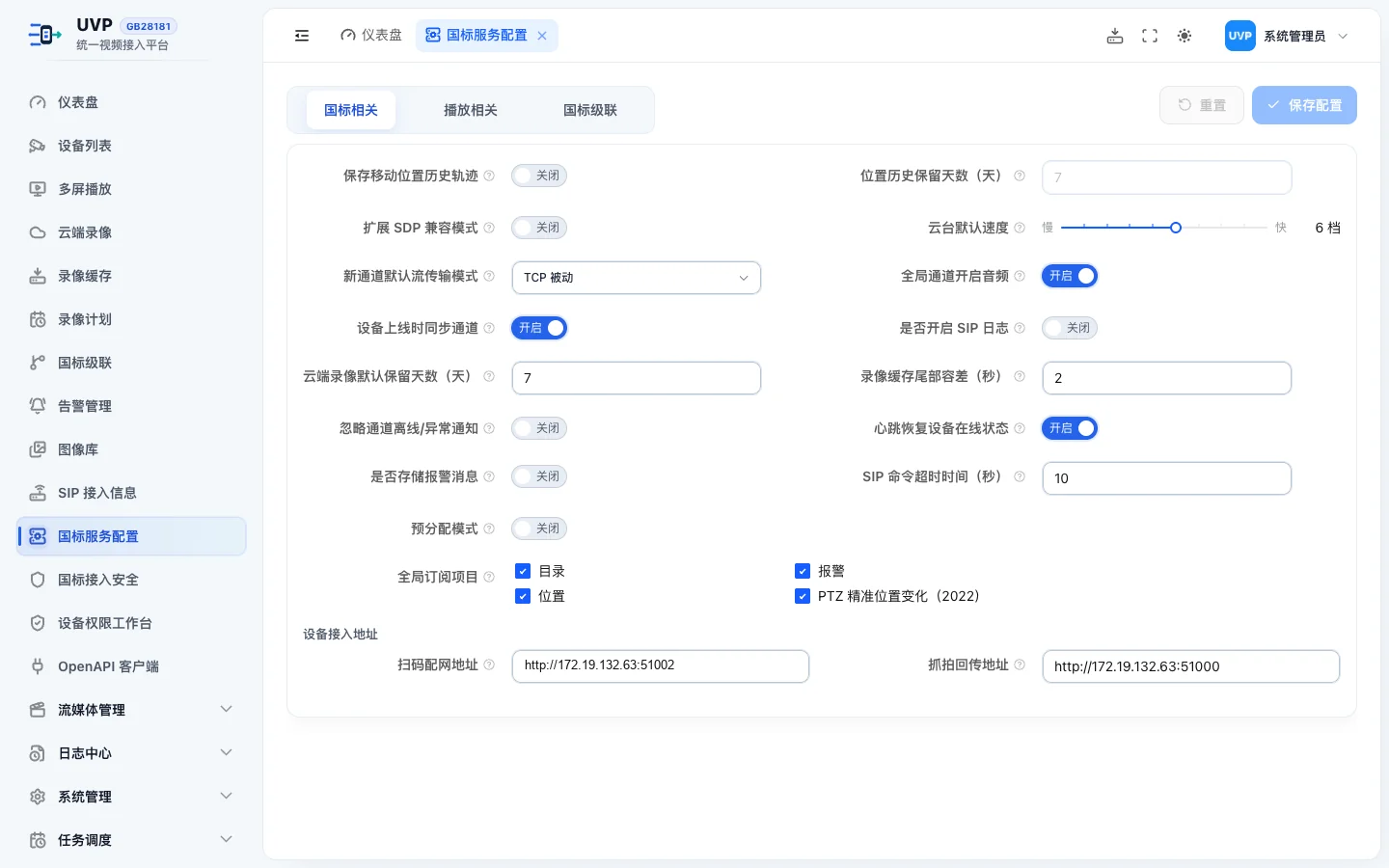Screen dimensions: 1389x868
Task: Collapse the sidebar with the menu fold icon
Action: point(302,36)
